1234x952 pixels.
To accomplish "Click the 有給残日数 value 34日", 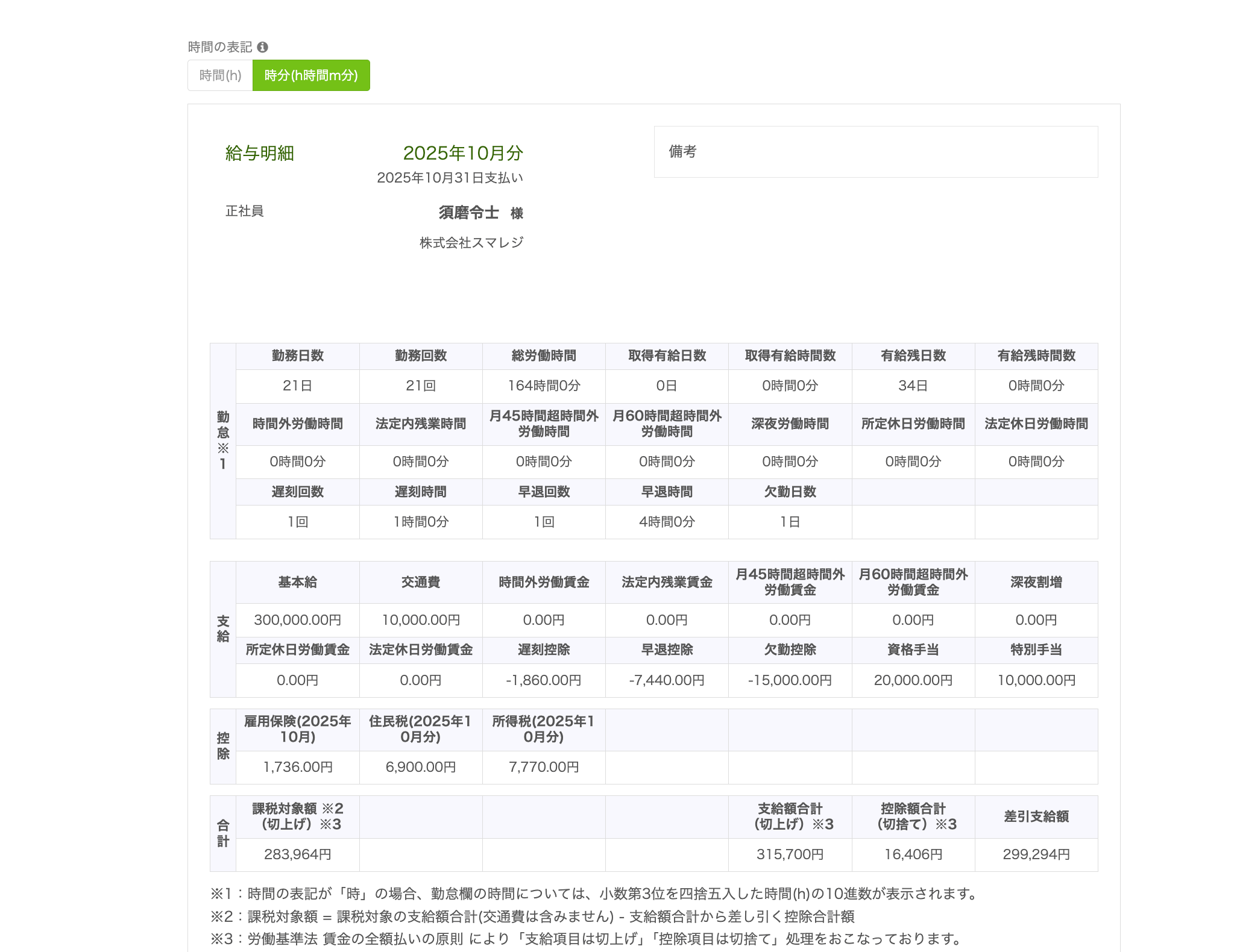I will pyautogui.click(x=913, y=386).
